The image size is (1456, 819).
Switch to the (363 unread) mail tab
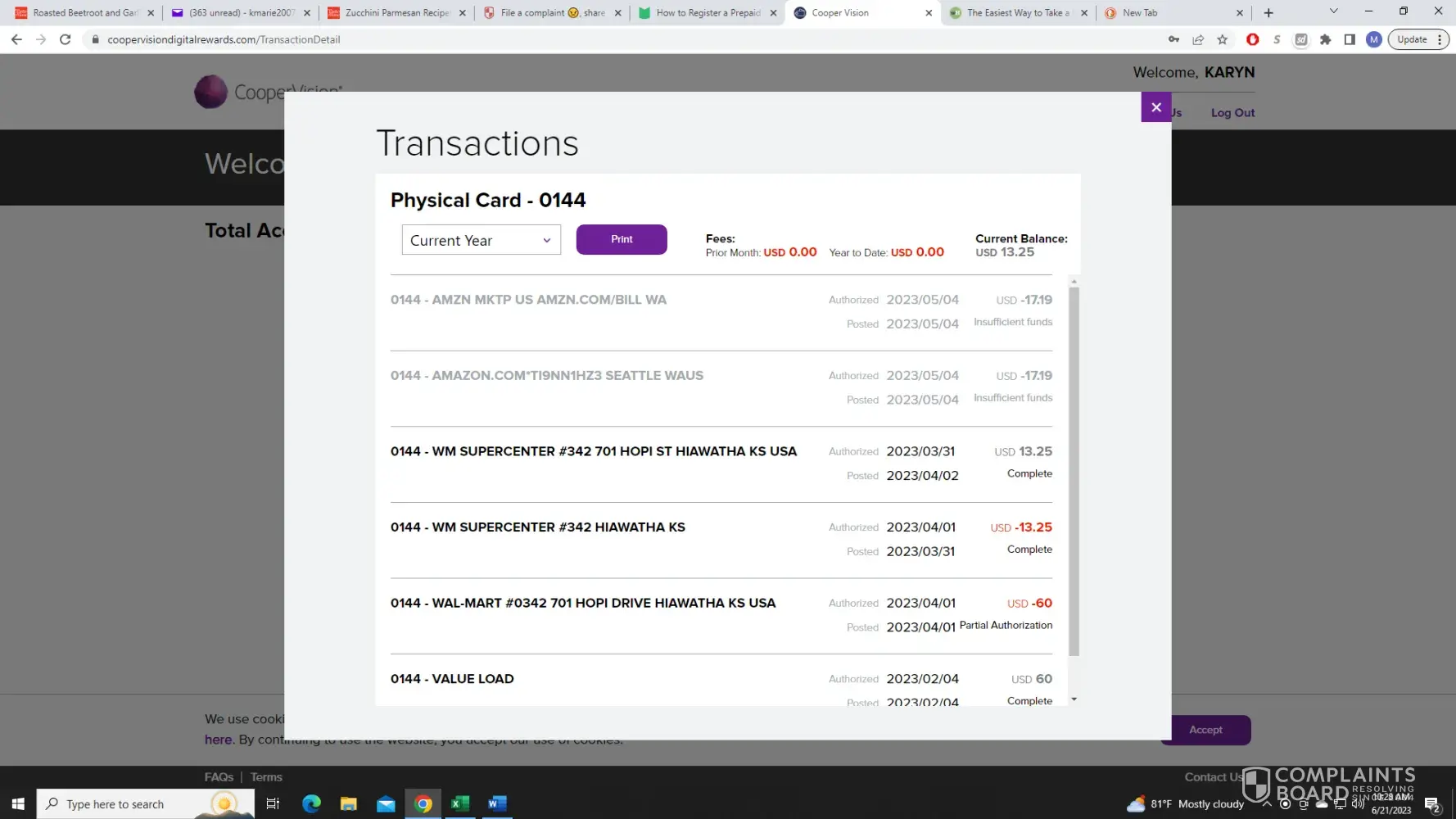(242, 13)
